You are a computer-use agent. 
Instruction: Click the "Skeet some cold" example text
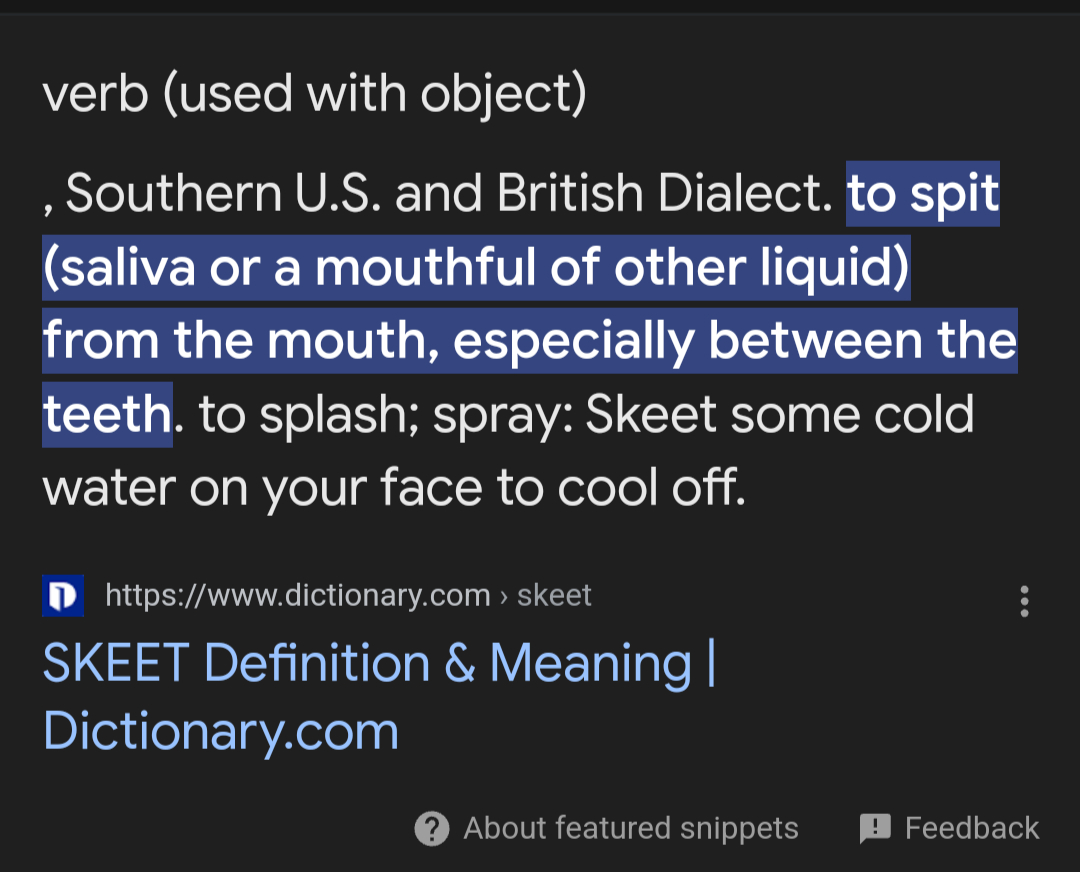[x=779, y=414]
